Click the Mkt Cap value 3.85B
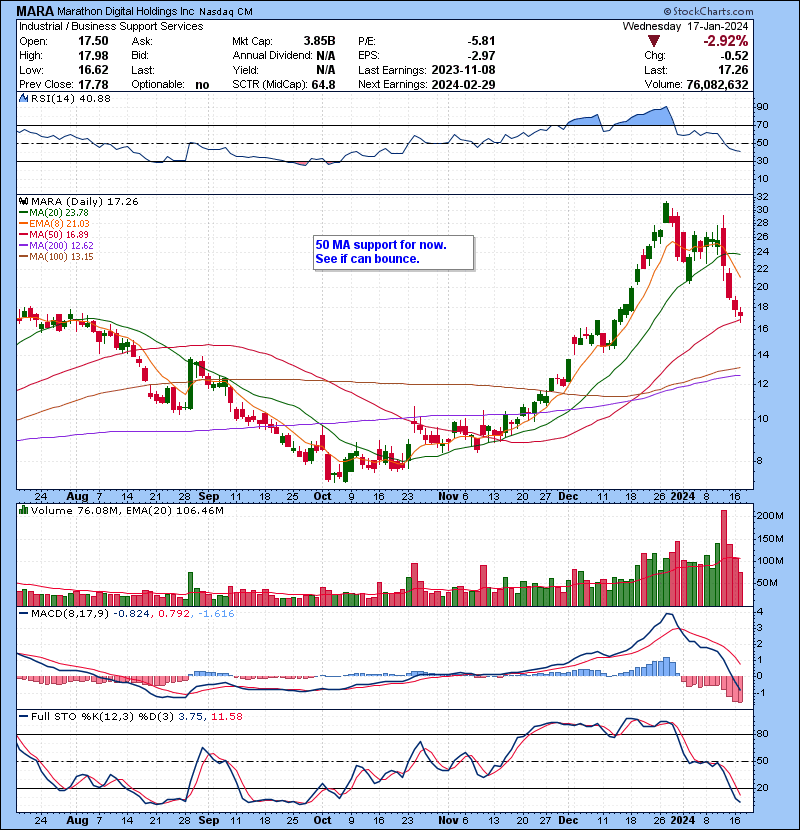Screen dimensions: 800x830 pos(319,41)
